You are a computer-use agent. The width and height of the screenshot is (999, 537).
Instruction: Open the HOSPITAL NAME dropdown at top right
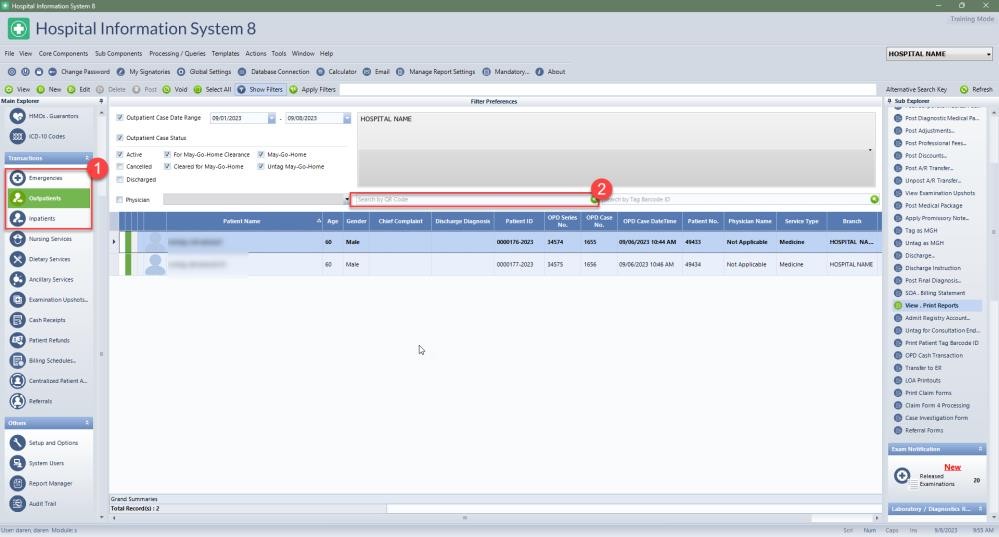(988, 54)
